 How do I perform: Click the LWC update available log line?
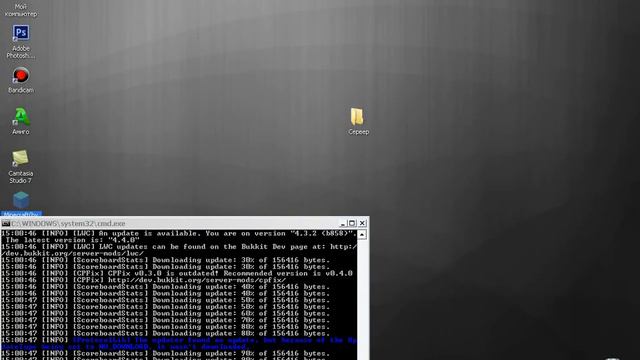179,233
